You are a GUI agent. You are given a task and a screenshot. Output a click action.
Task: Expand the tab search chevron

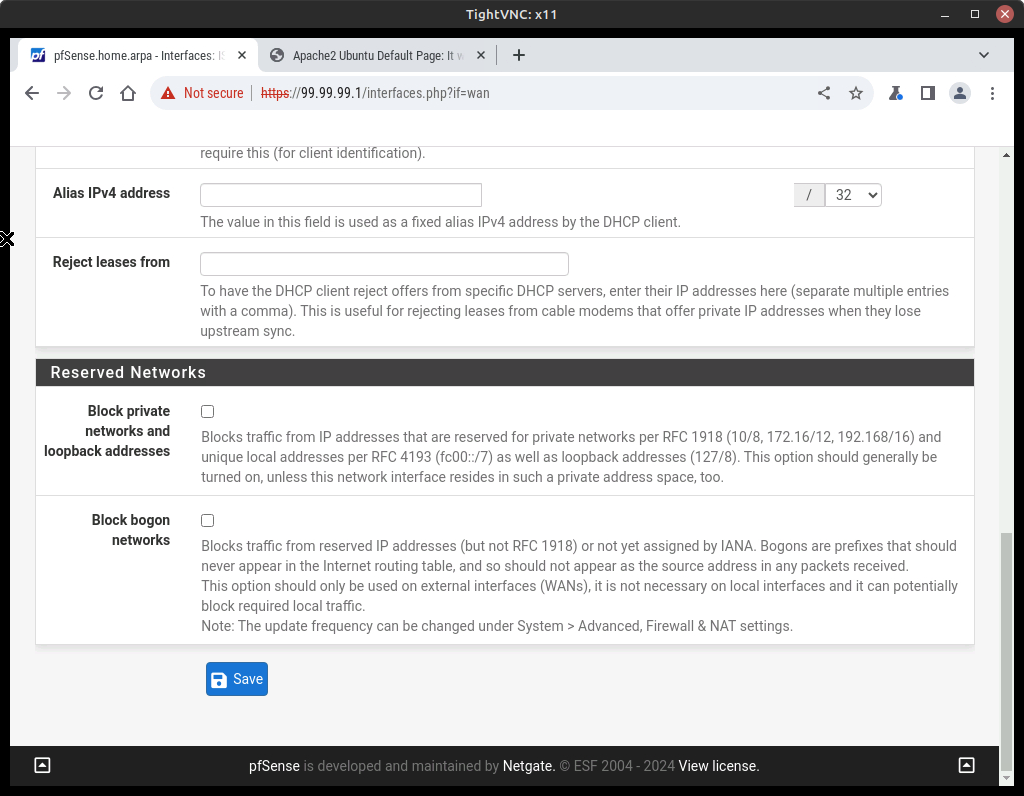pyautogui.click(x=984, y=56)
